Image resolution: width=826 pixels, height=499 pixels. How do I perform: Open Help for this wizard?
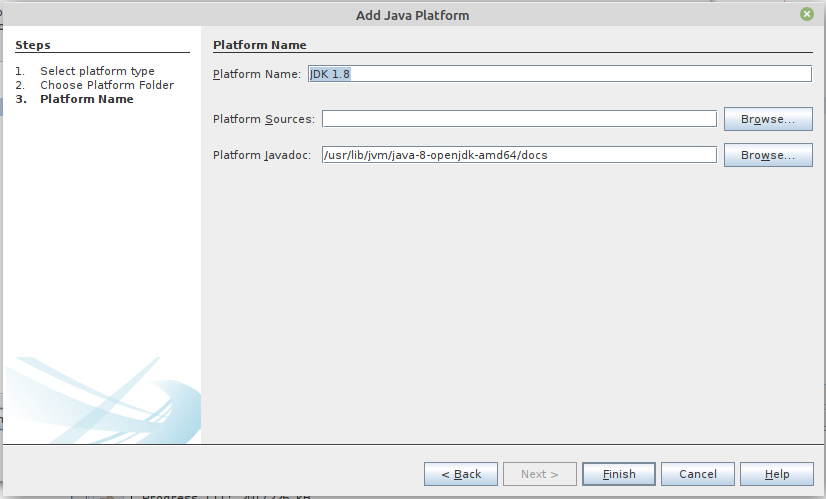[777, 474]
